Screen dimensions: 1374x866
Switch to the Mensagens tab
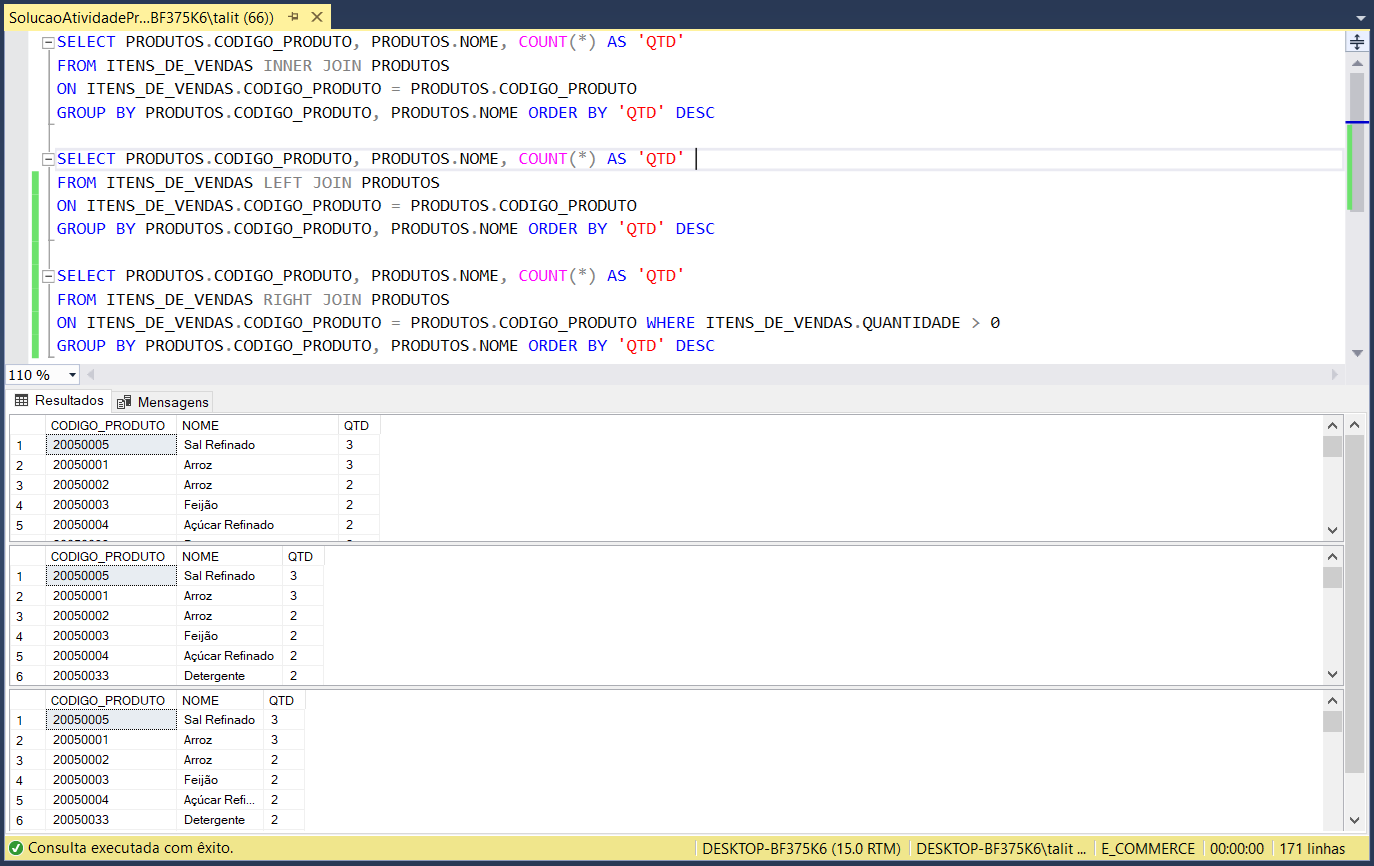tap(163, 402)
